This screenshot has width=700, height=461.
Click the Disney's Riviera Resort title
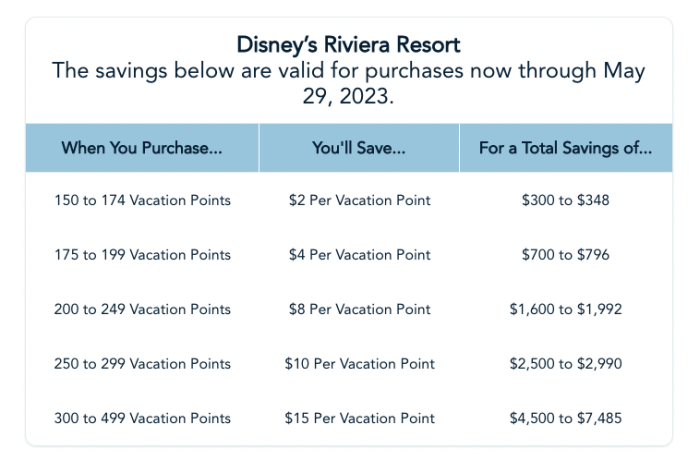(349, 45)
